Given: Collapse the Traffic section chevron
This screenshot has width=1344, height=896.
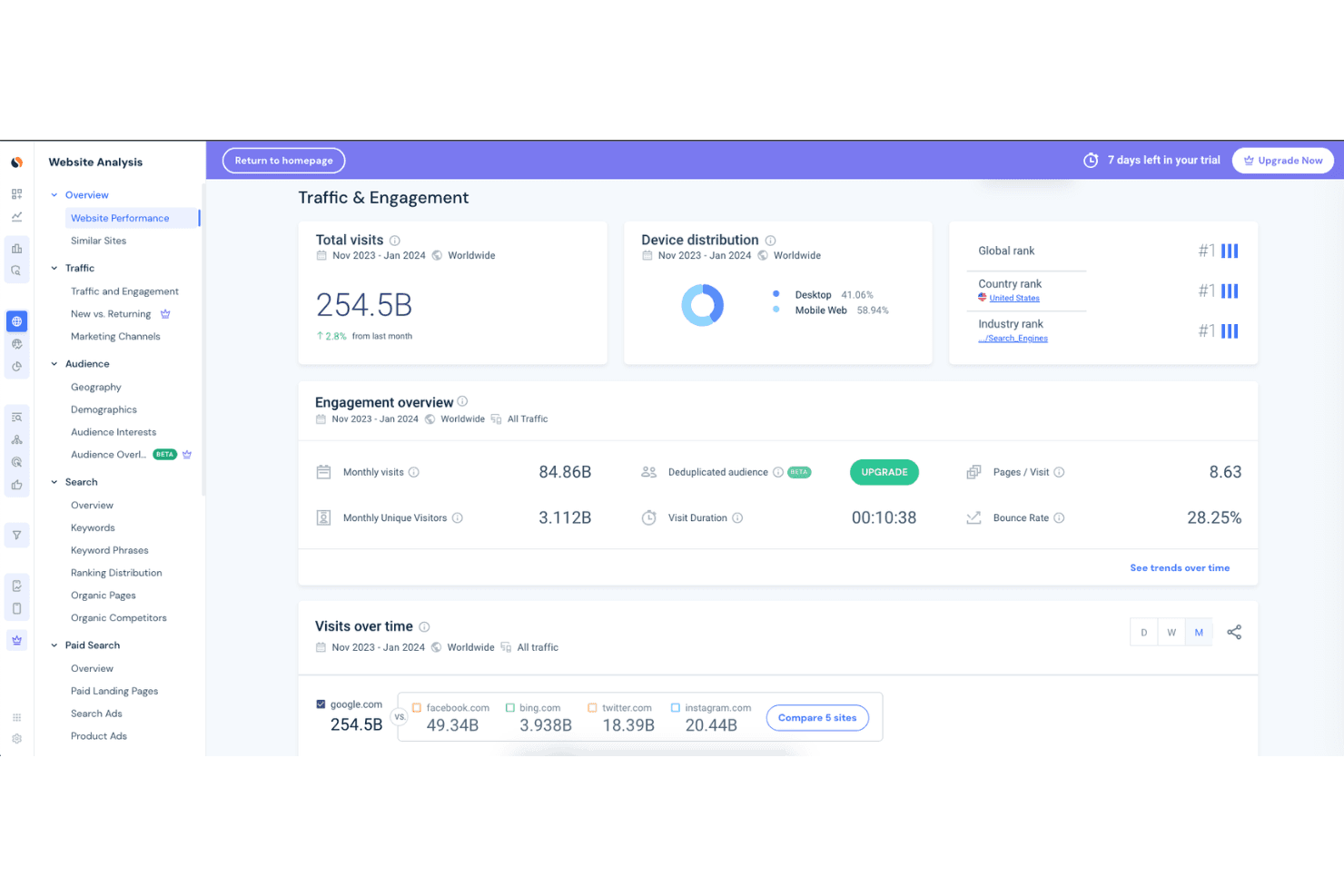Looking at the screenshot, I should pyautogui.click(x=54, y=269).
